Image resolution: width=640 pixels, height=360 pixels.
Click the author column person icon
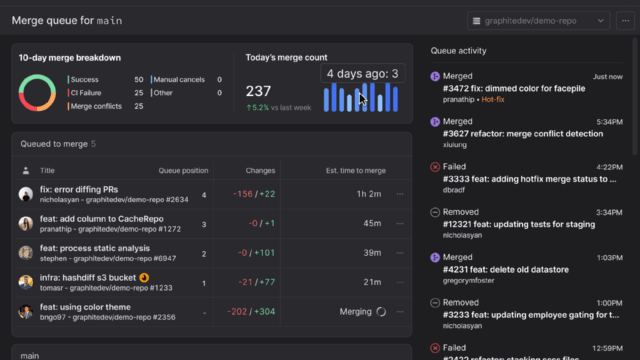tap(26, 171)
